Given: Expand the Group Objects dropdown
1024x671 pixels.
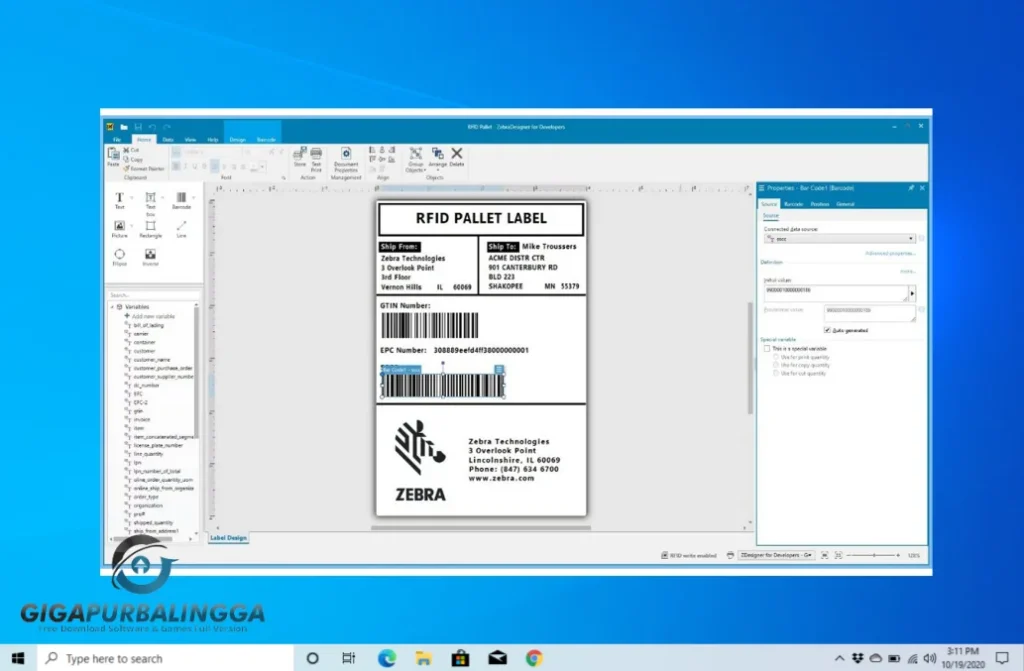Looking at the screenshot, I should [415, 158].
